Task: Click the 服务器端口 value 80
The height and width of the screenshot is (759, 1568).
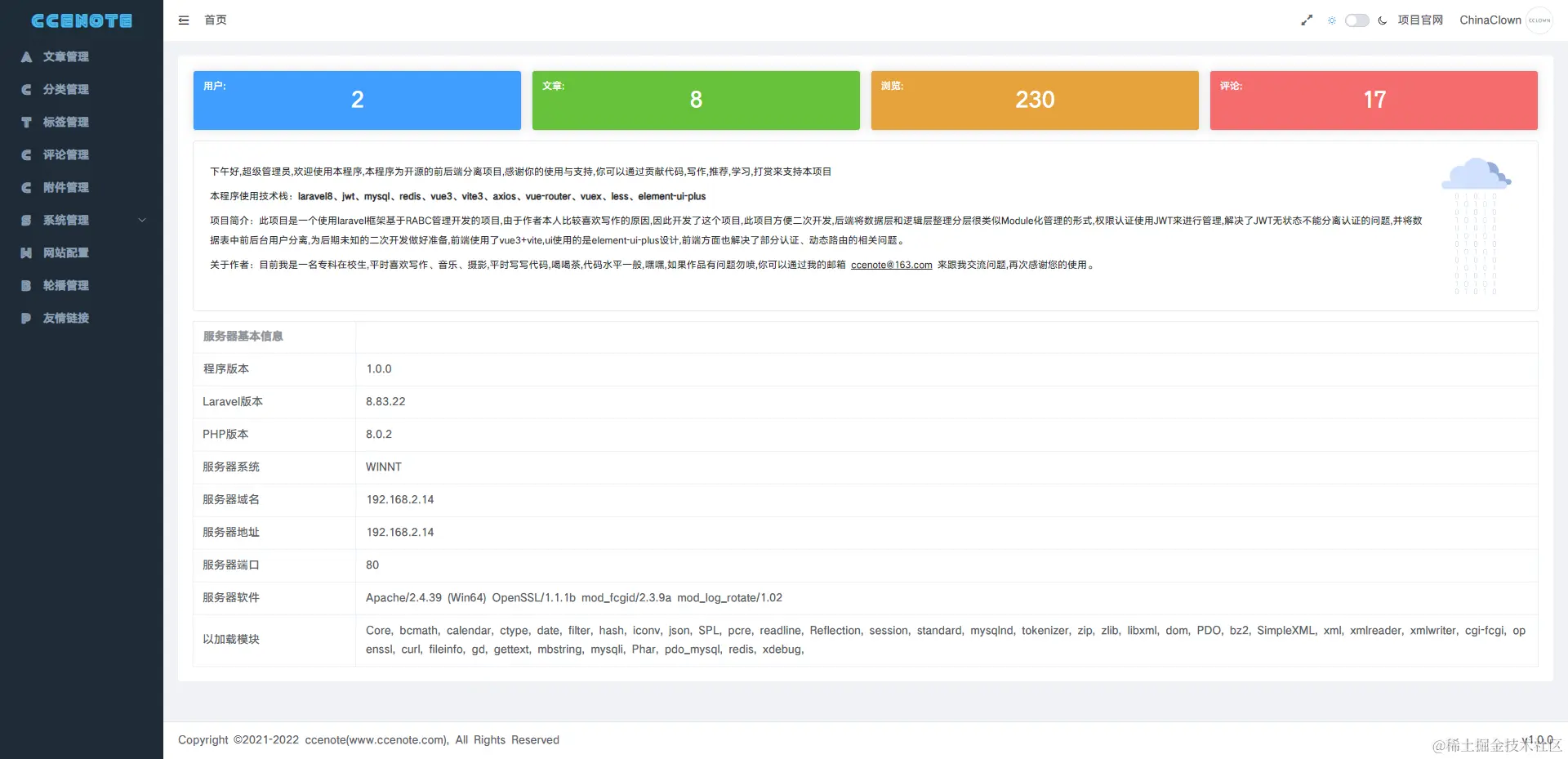Action: coord(372,565)
